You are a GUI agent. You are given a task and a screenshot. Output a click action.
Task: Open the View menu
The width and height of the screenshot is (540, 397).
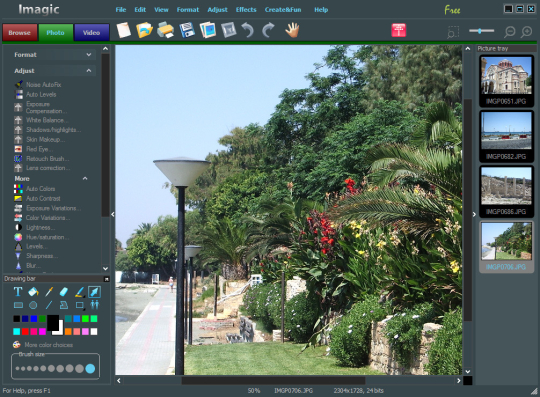click(x=161, y=10)
